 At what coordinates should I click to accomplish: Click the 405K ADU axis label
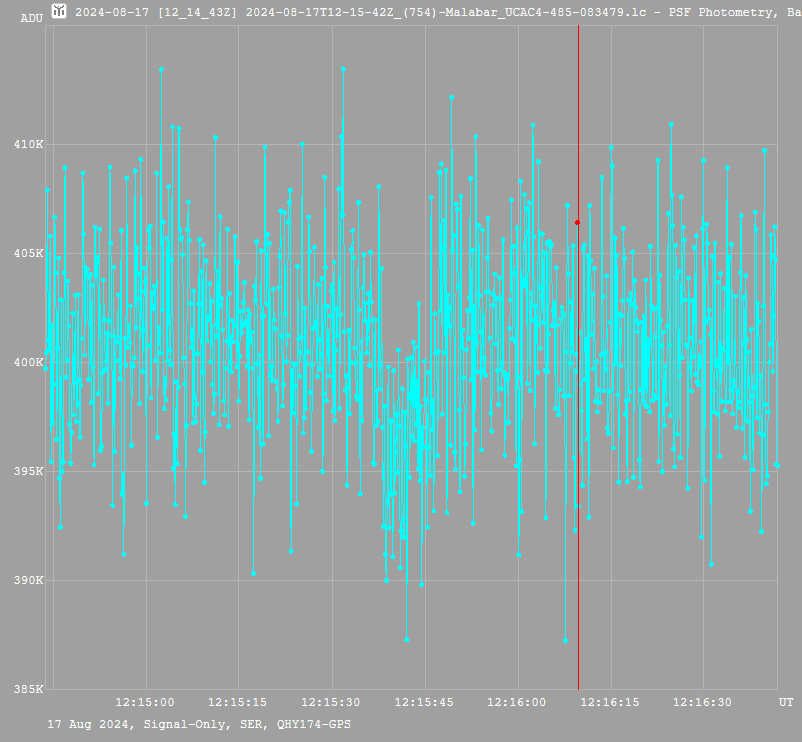point(29,254)
